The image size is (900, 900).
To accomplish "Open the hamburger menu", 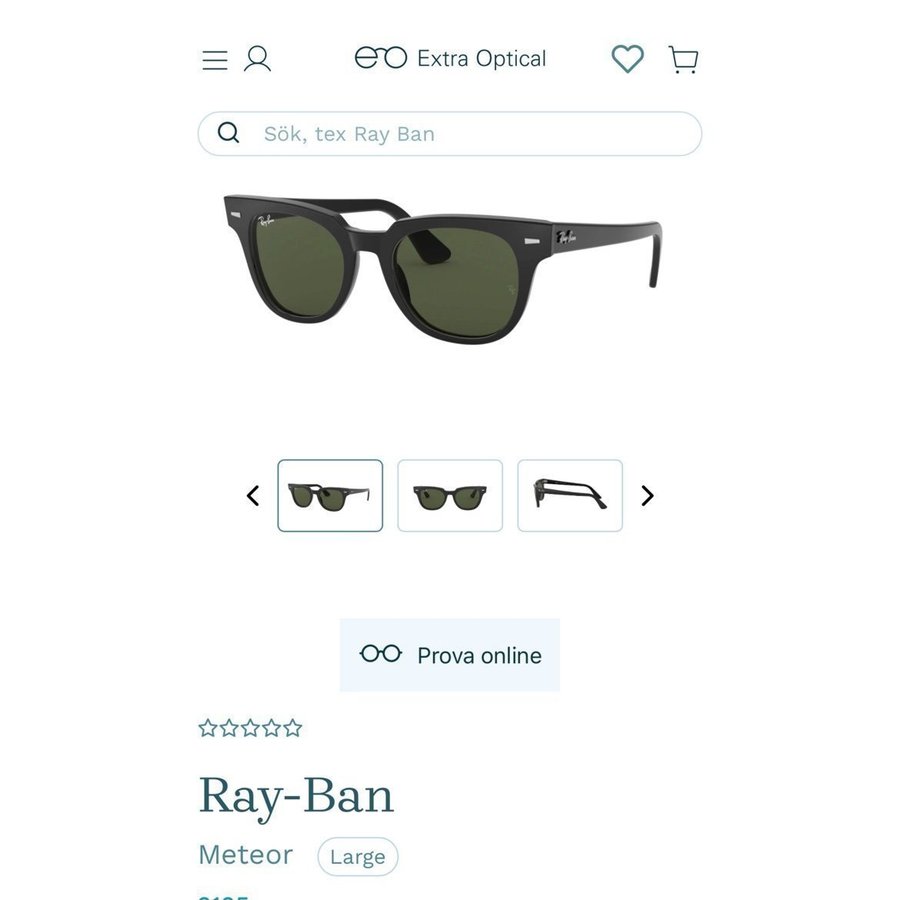I will [215, 60].
